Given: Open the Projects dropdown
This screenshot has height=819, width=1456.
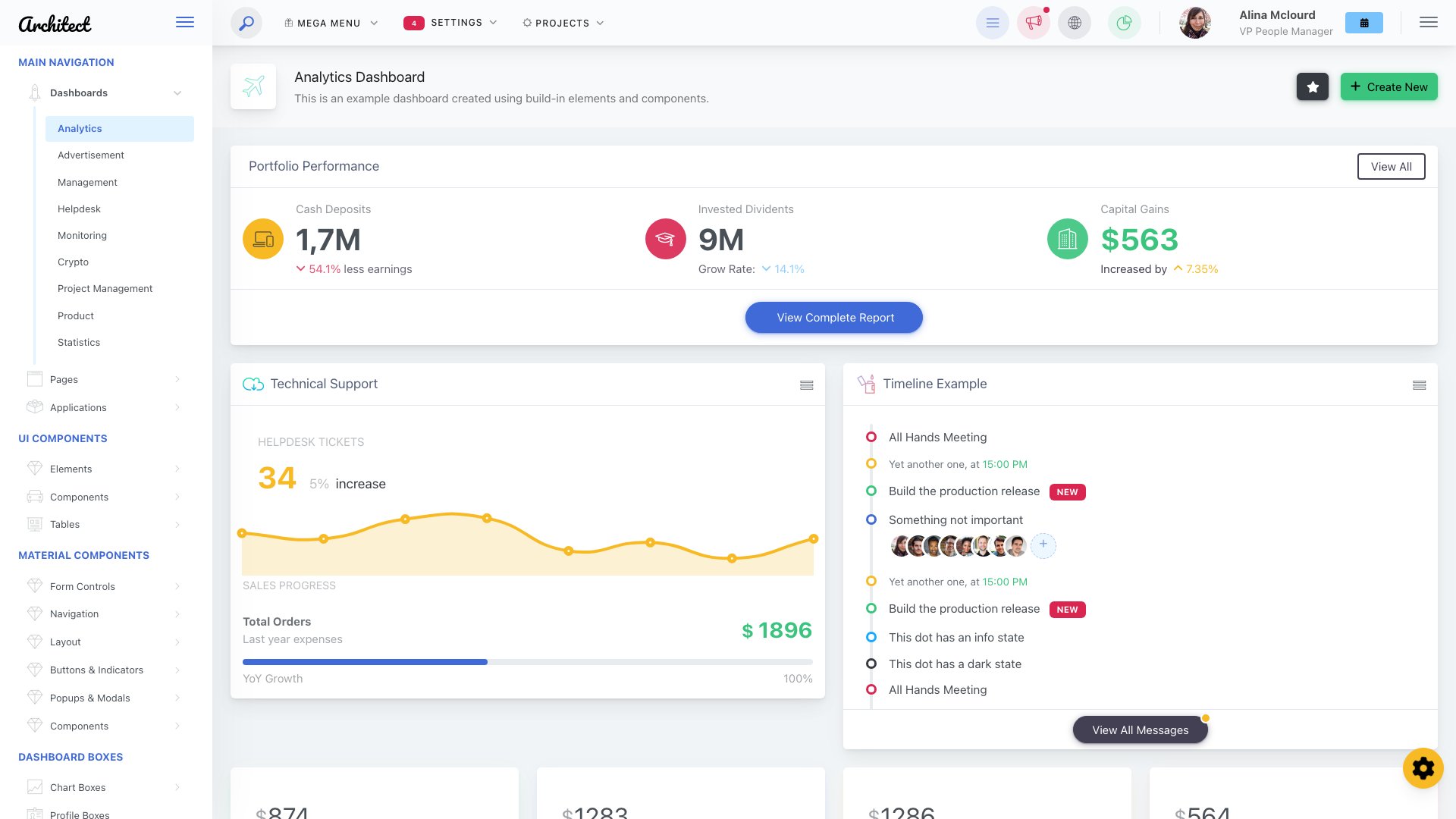Looking at the screenshot, I should (x=562, y=23).
